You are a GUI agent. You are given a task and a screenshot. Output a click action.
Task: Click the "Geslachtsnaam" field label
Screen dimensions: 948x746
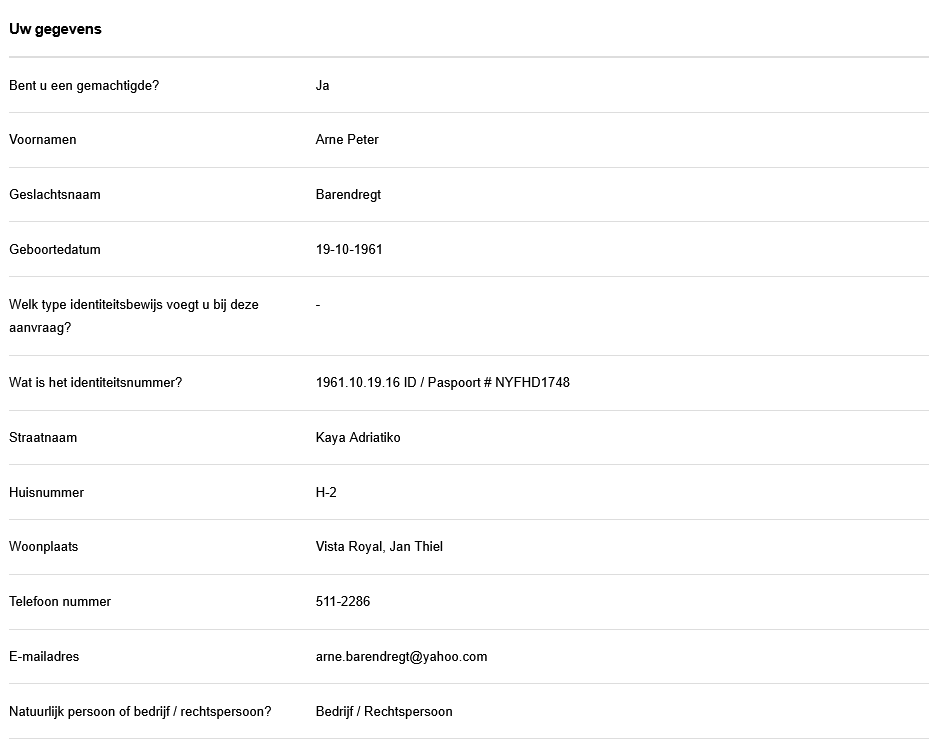click(55, 194)
